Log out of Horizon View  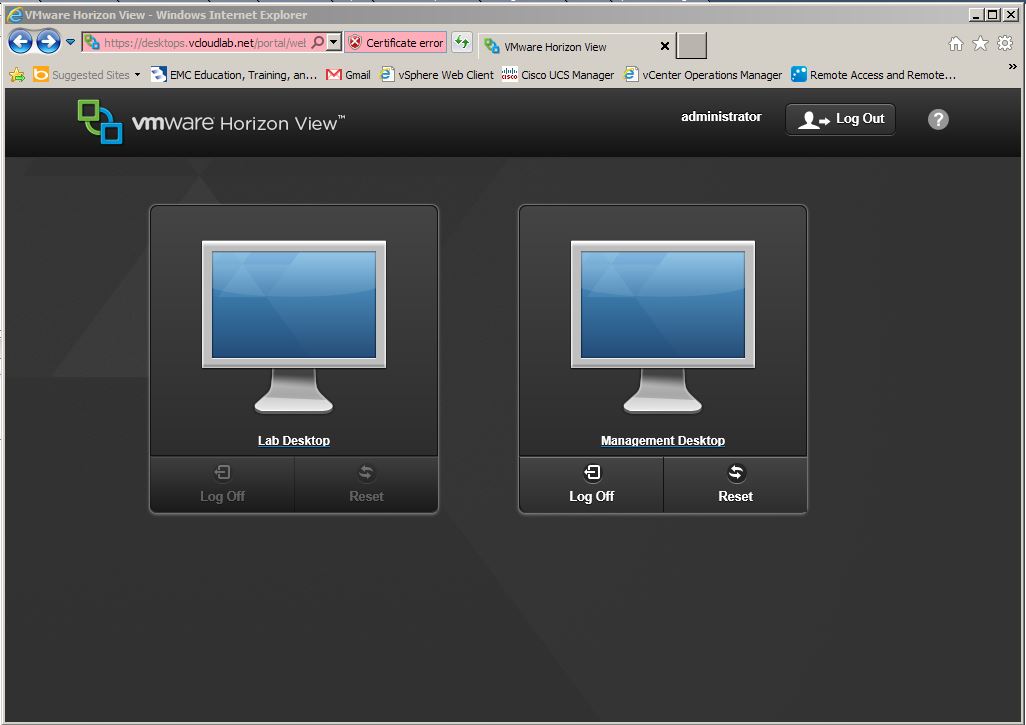pyautogui.click(x=840, y=119)
